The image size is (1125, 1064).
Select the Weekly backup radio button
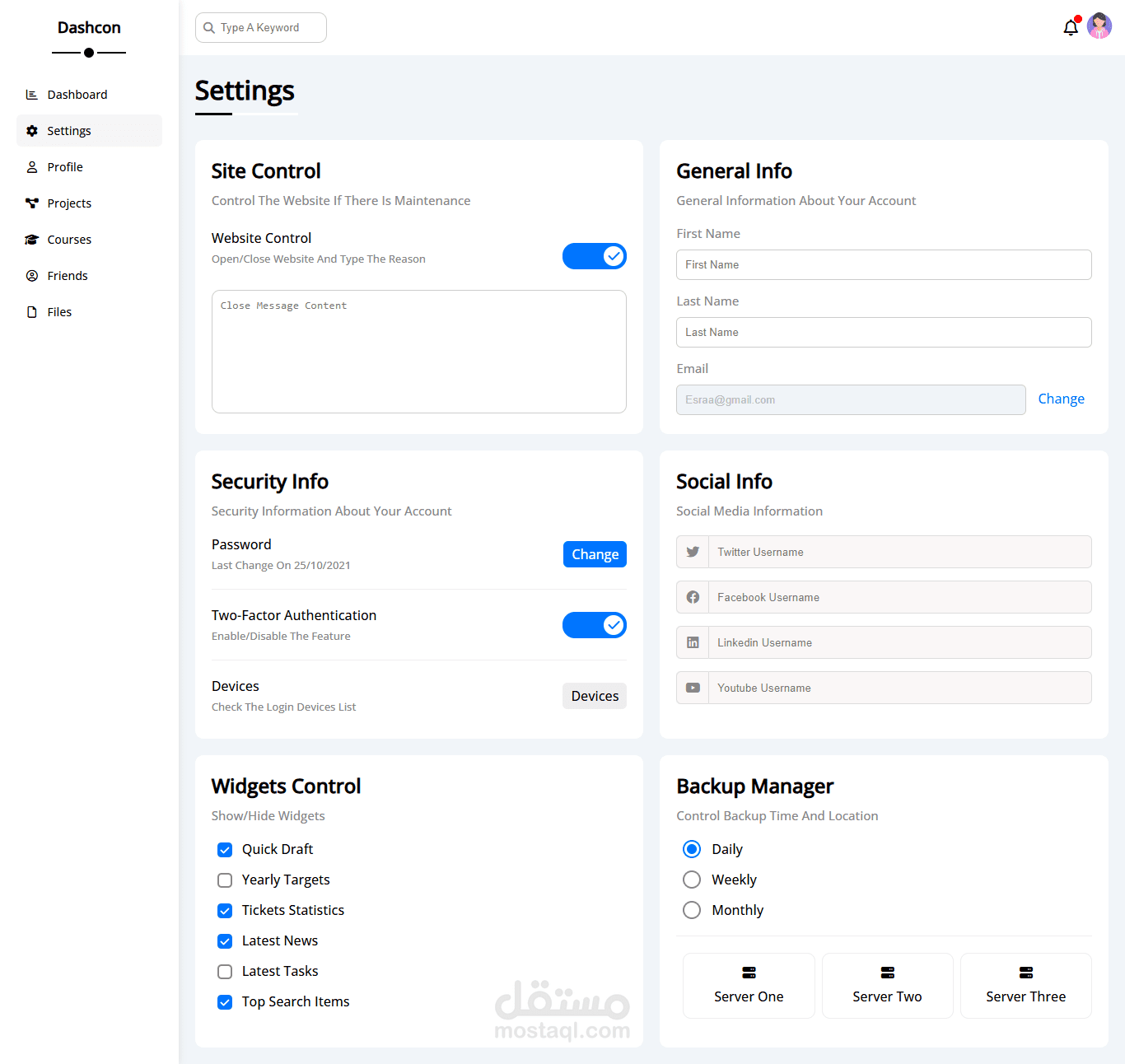[692, 880]
